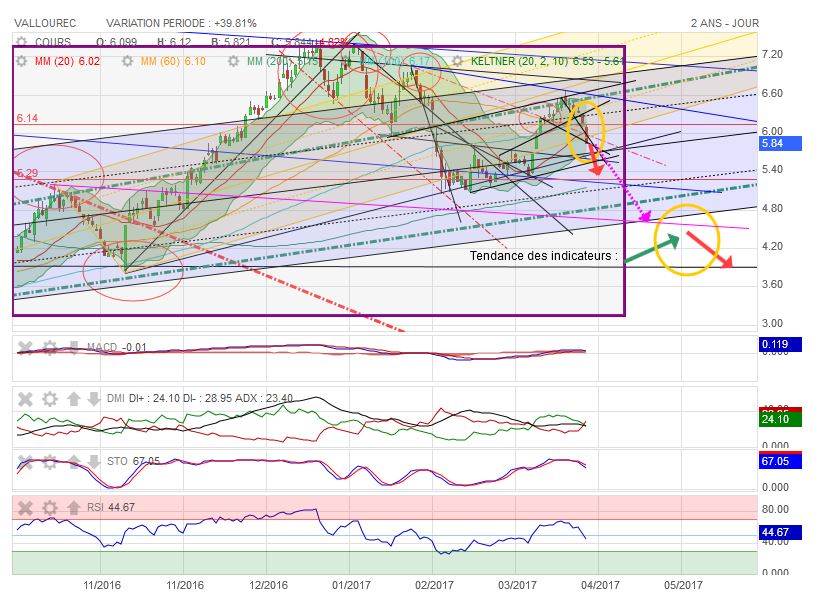Click the blue 44.67 RSI value tag
This screenshot has height=602, width=815.
[x=780, y=532]
